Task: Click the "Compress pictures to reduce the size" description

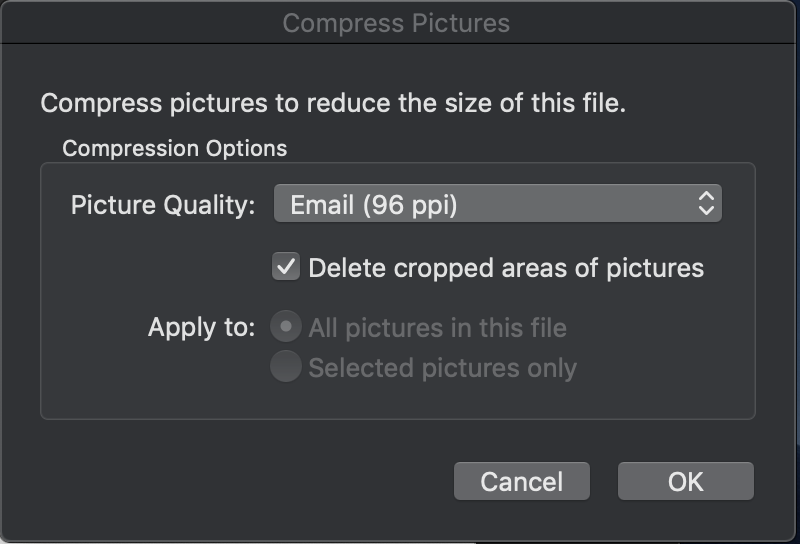Action: point(333,103)
